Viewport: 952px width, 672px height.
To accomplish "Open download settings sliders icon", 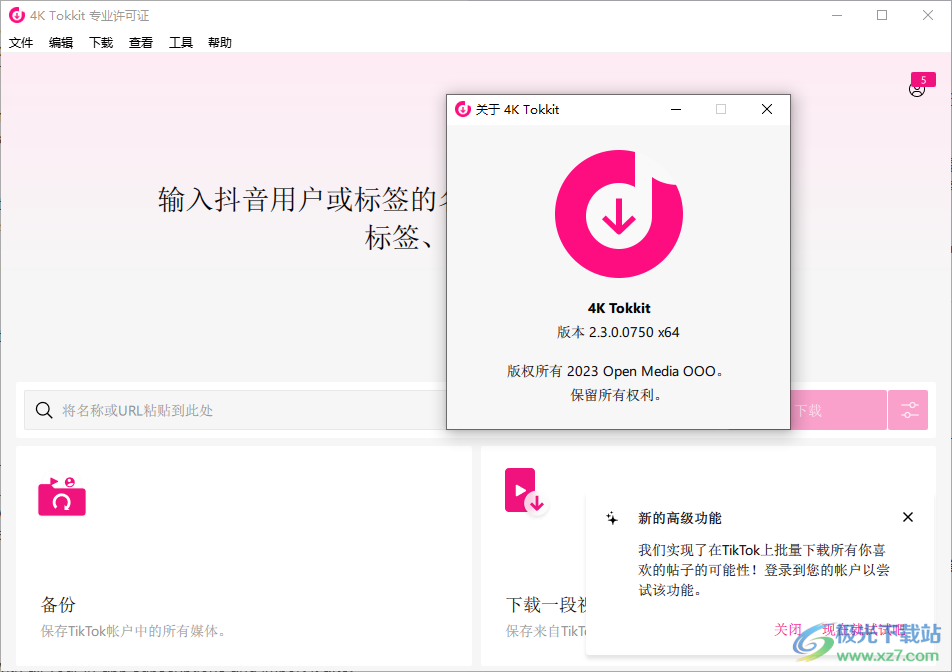I will click(908, 410).
